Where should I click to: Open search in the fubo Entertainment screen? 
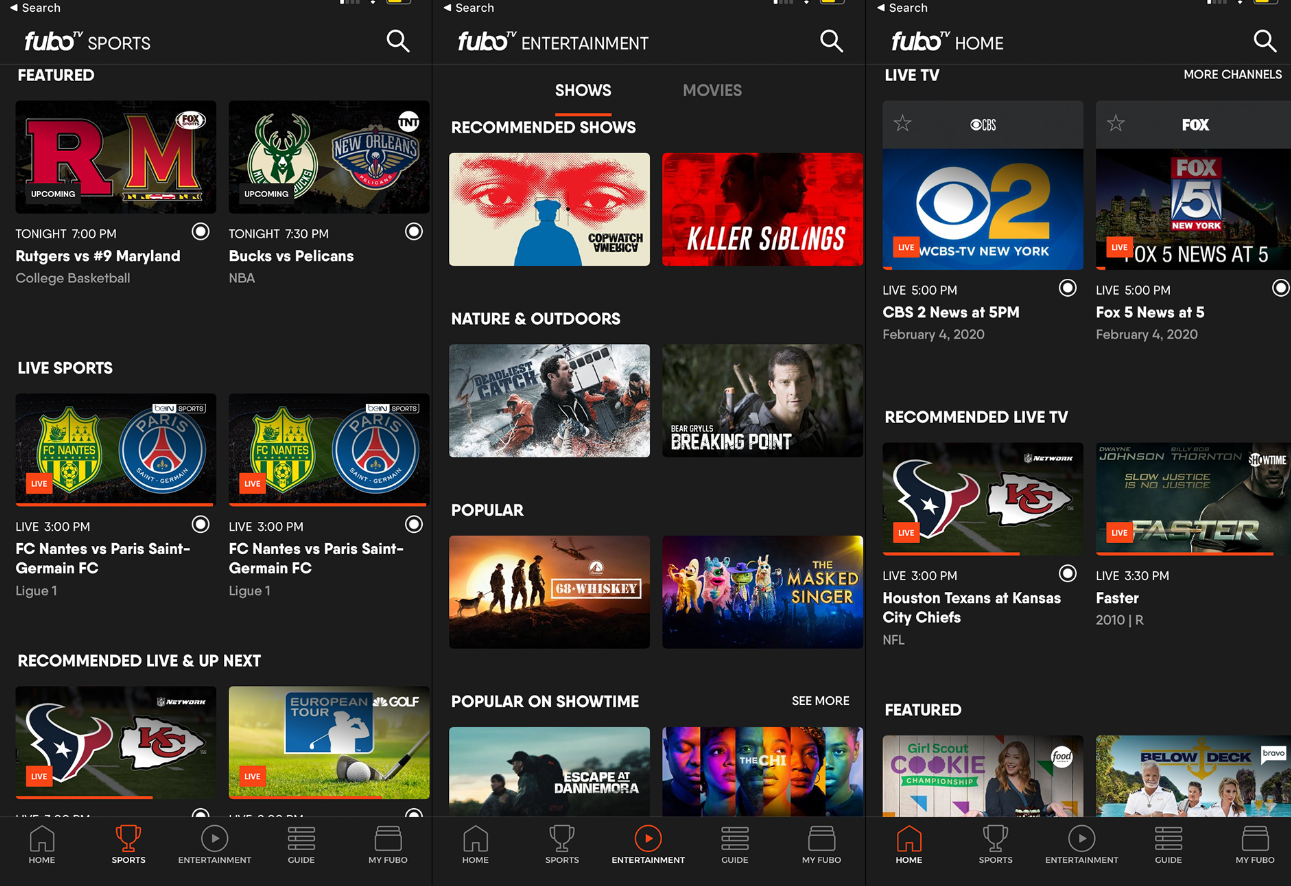(831, 41)
